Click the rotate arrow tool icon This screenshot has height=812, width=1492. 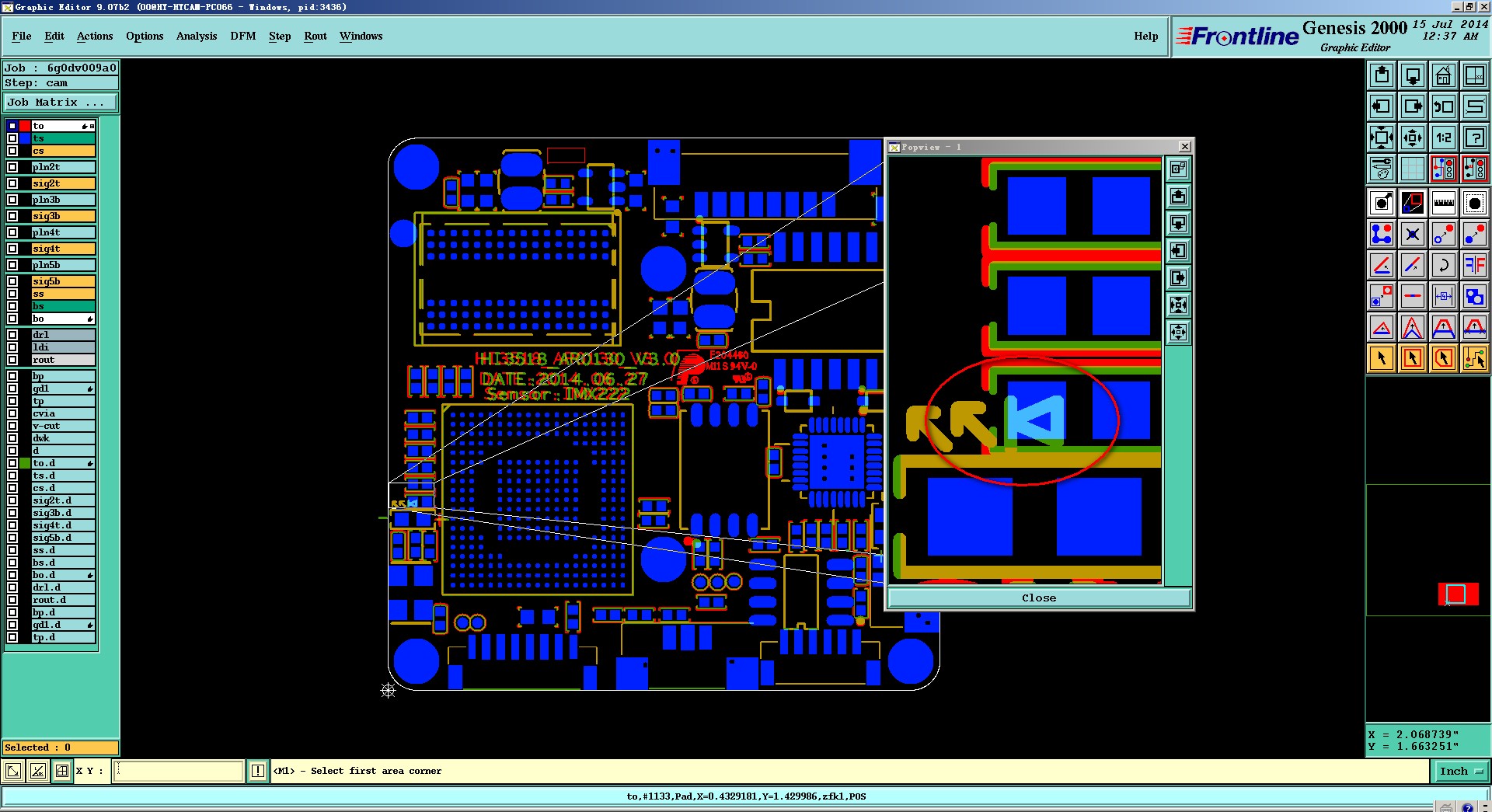1443,265
